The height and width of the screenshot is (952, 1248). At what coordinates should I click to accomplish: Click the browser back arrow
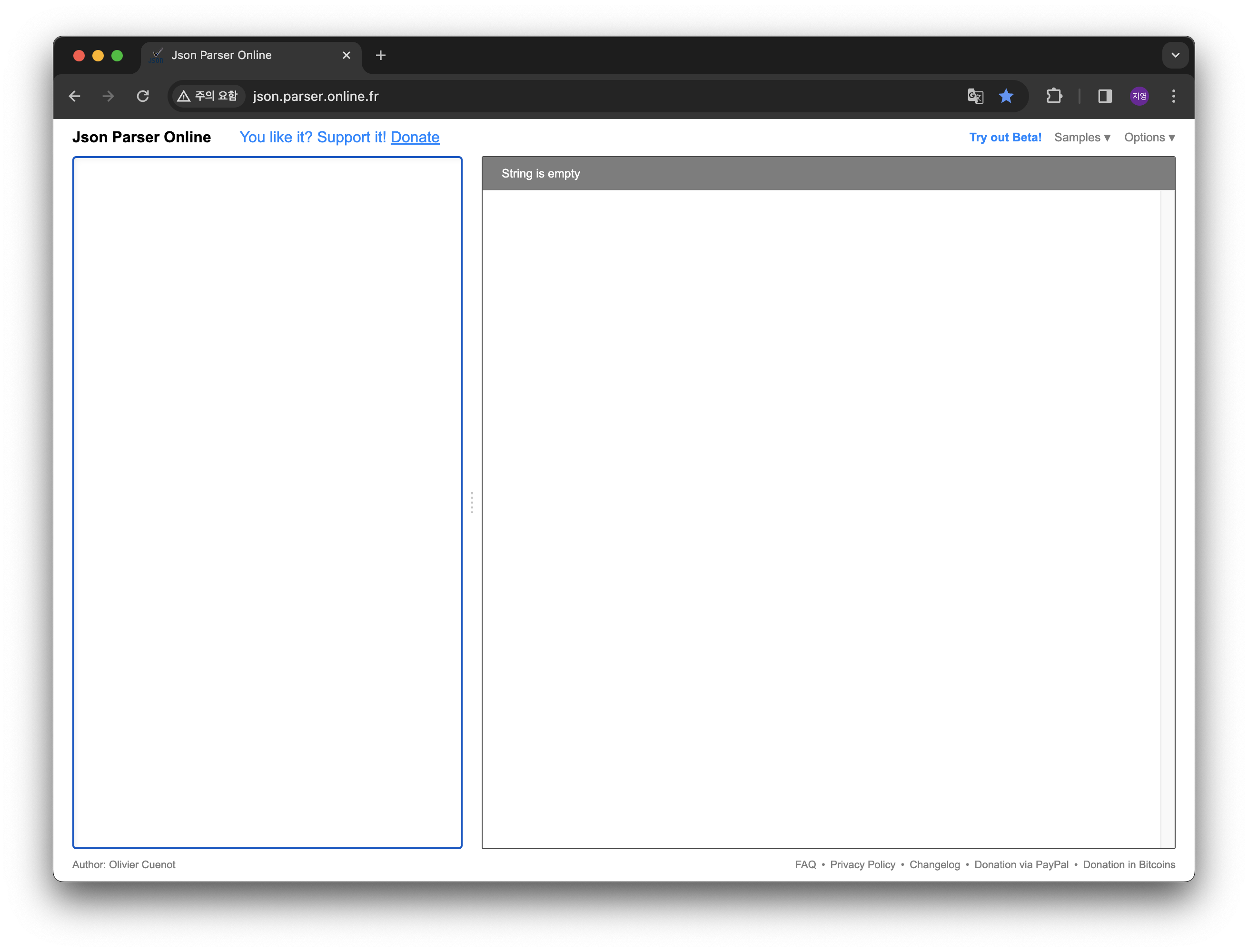pyautogui.click(x=74, y=96)
